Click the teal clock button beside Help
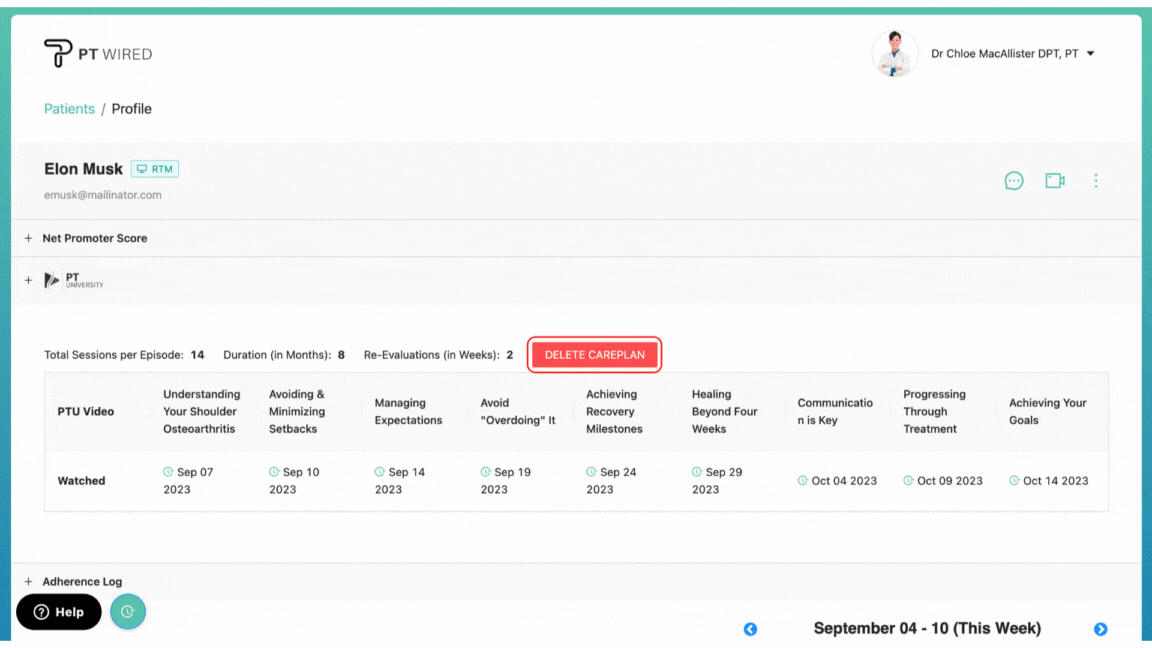The width and height of the screenshot is (1152, 648). [x=128, y=612]
